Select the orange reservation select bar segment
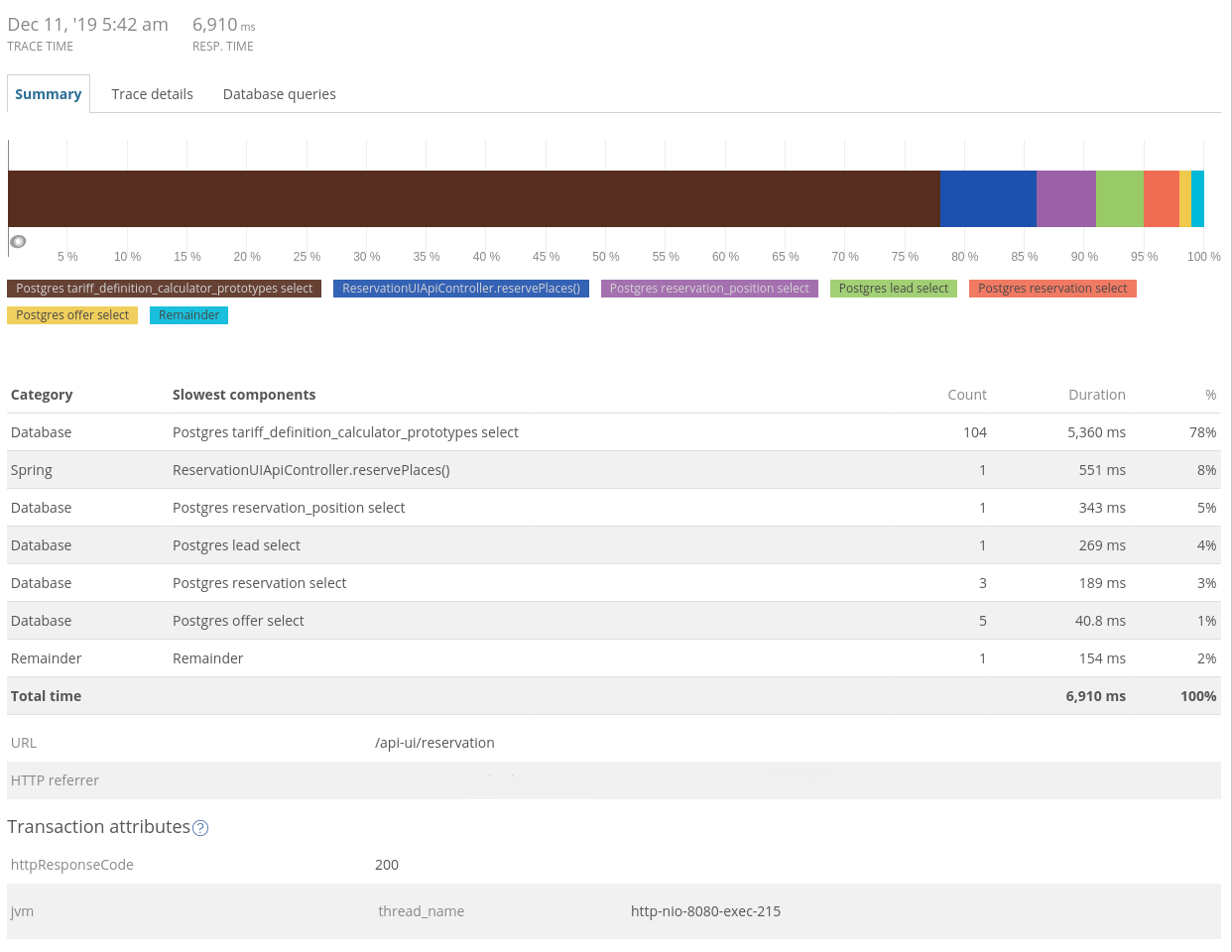The width and height of the screenshot is (1232, 952). pyautogui.click(x=1162, y=198)
